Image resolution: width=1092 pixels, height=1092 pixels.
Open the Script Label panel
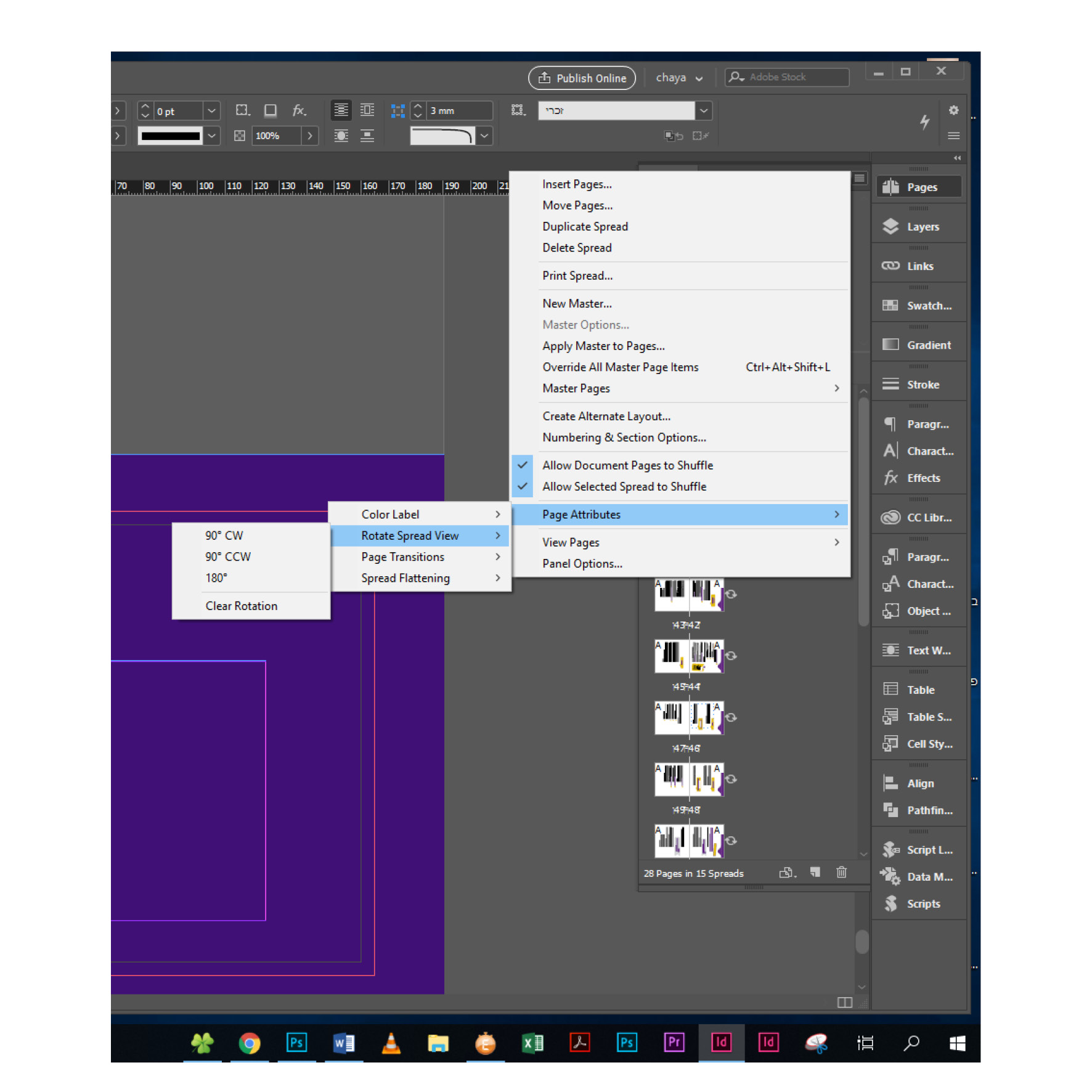pos(918,850)
